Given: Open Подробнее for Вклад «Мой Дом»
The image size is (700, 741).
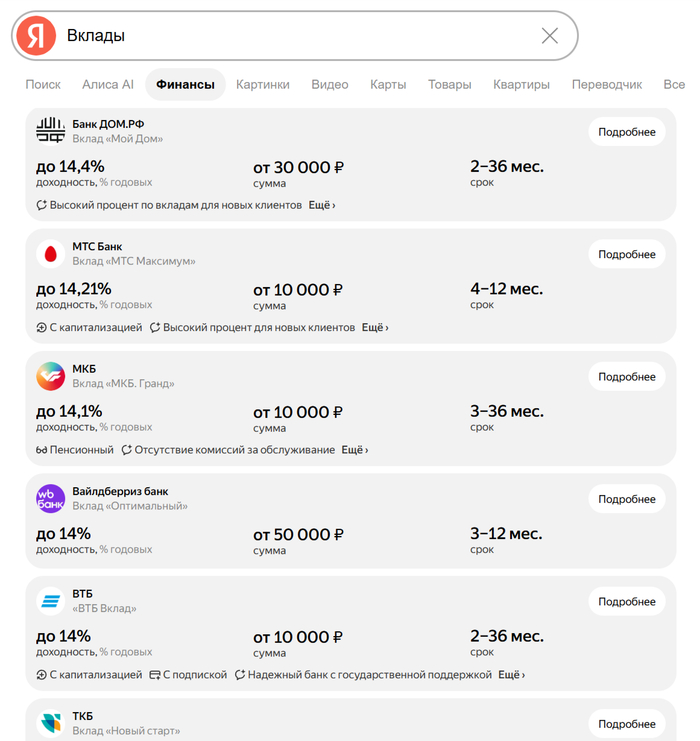Looking at the screenshot, I should [x=627, y=132].
